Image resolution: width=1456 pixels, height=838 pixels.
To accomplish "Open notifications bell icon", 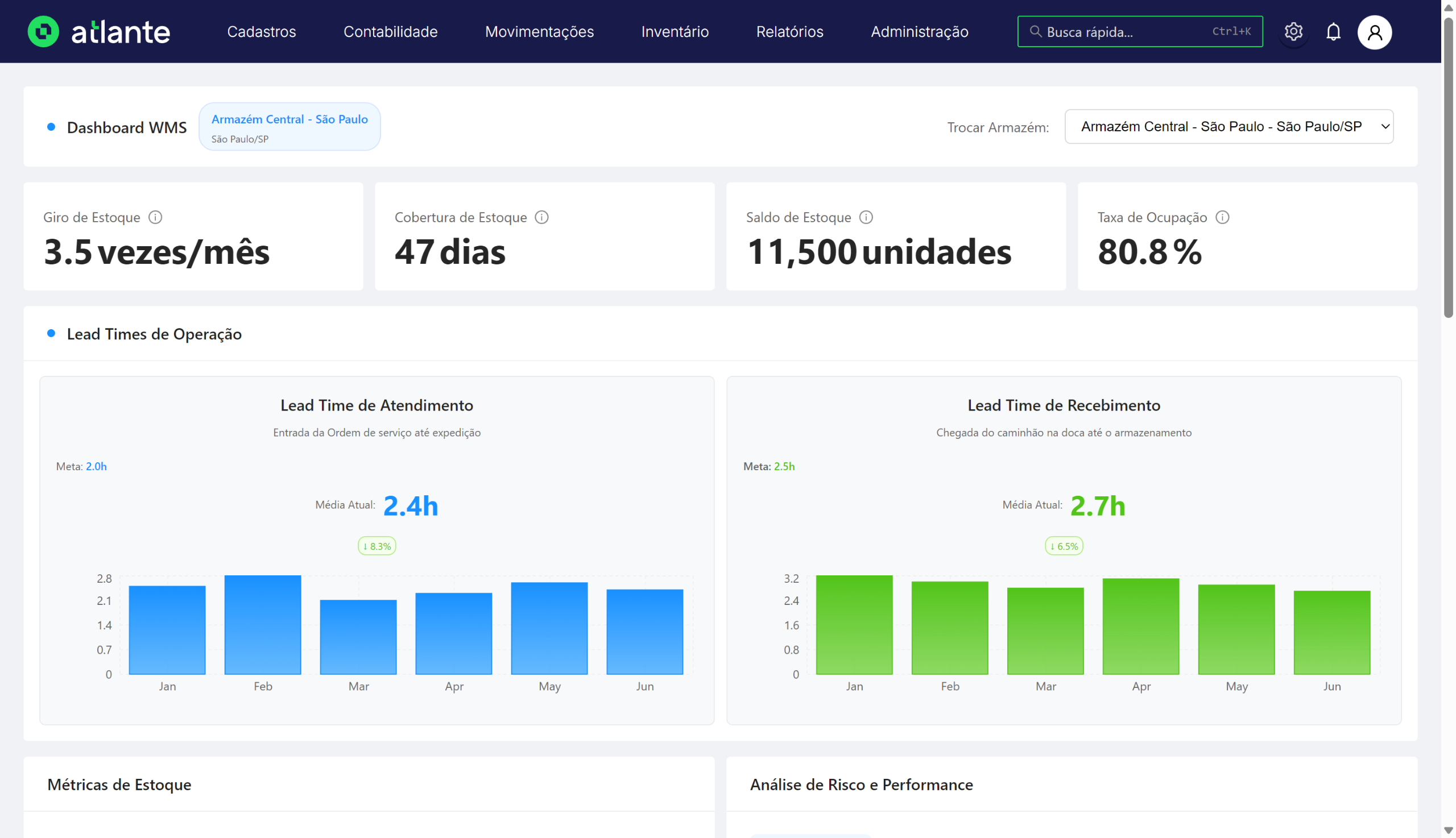I will (x=1333, y=32).
